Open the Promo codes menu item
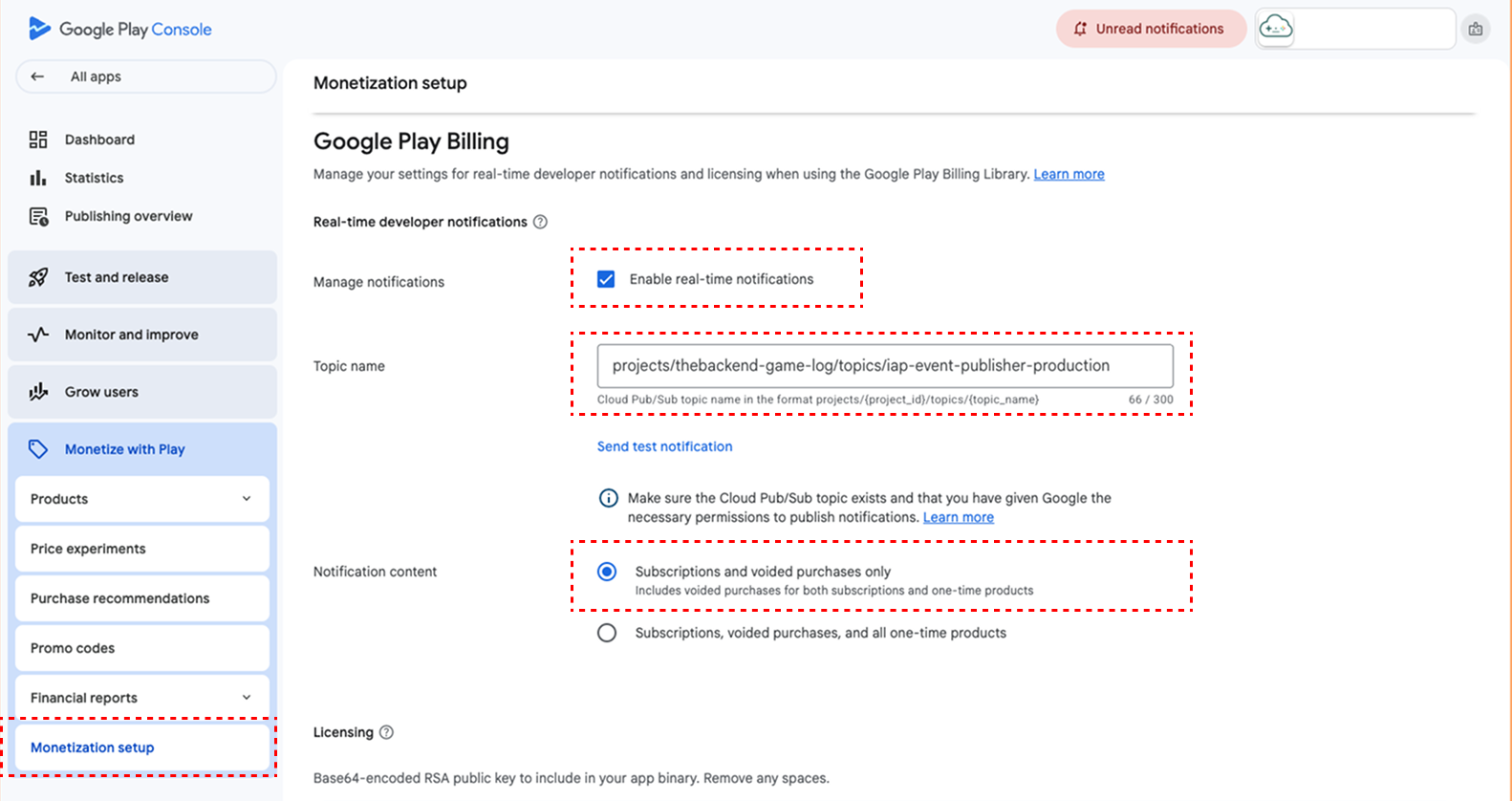 pos(73,648)
